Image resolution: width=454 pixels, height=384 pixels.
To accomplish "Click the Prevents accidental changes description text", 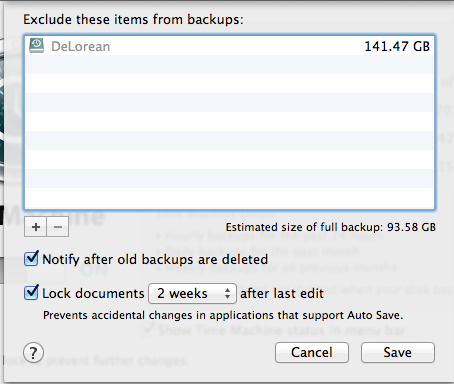I will pyautogui.click(x=223, y=315).
